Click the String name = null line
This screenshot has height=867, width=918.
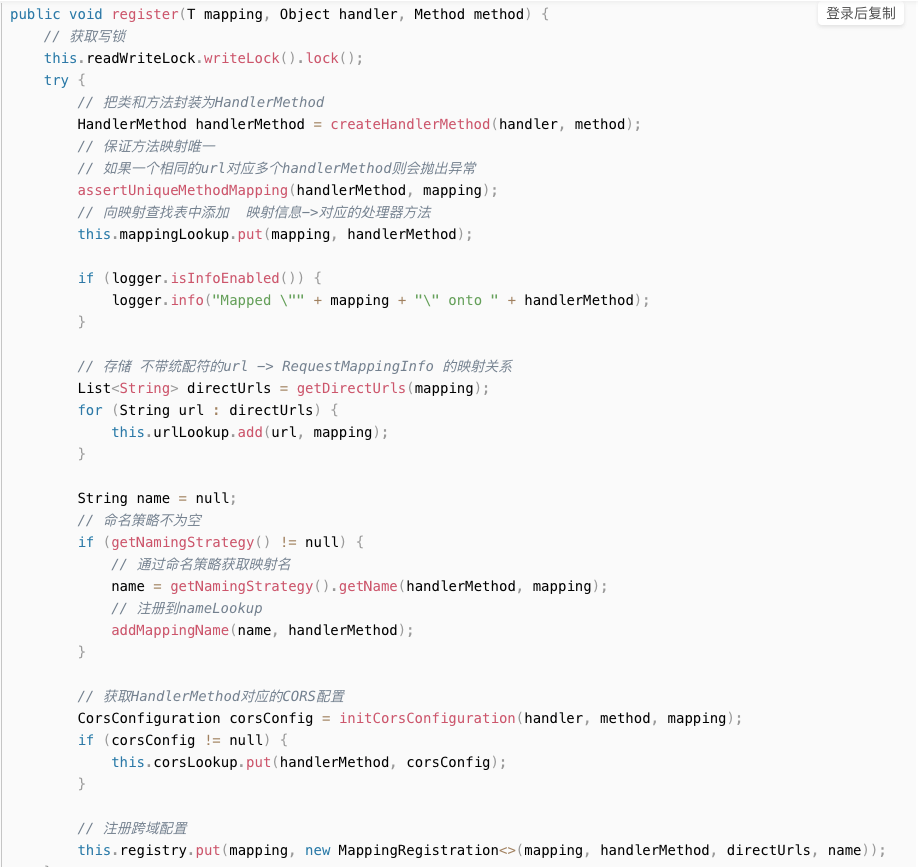(157, 498)
